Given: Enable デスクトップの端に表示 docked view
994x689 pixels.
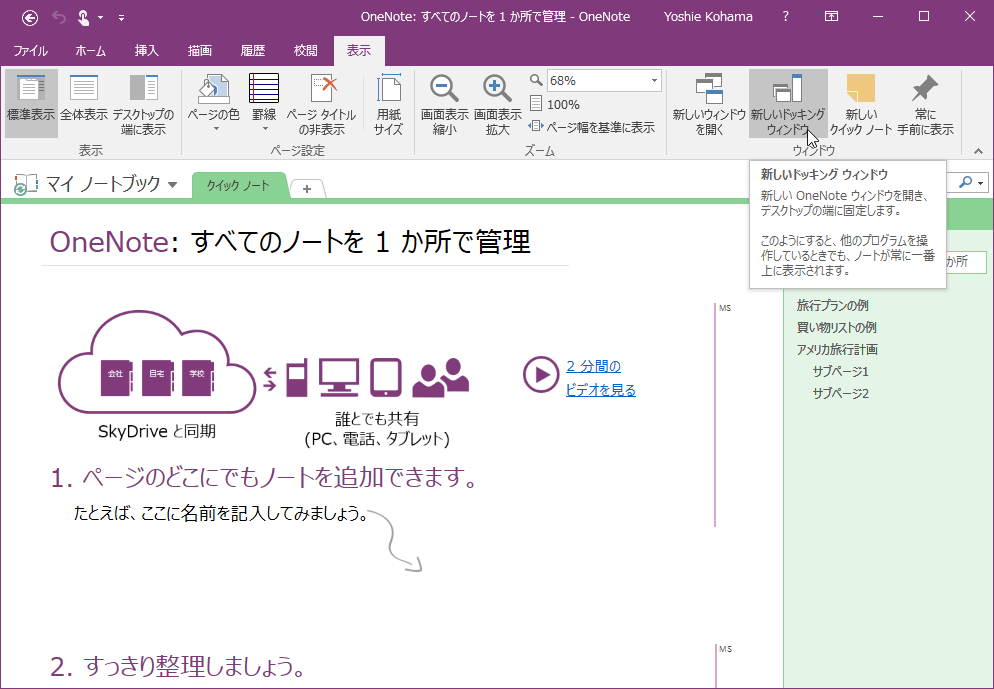Looking at the screenshot, I should tap(143, 103).
